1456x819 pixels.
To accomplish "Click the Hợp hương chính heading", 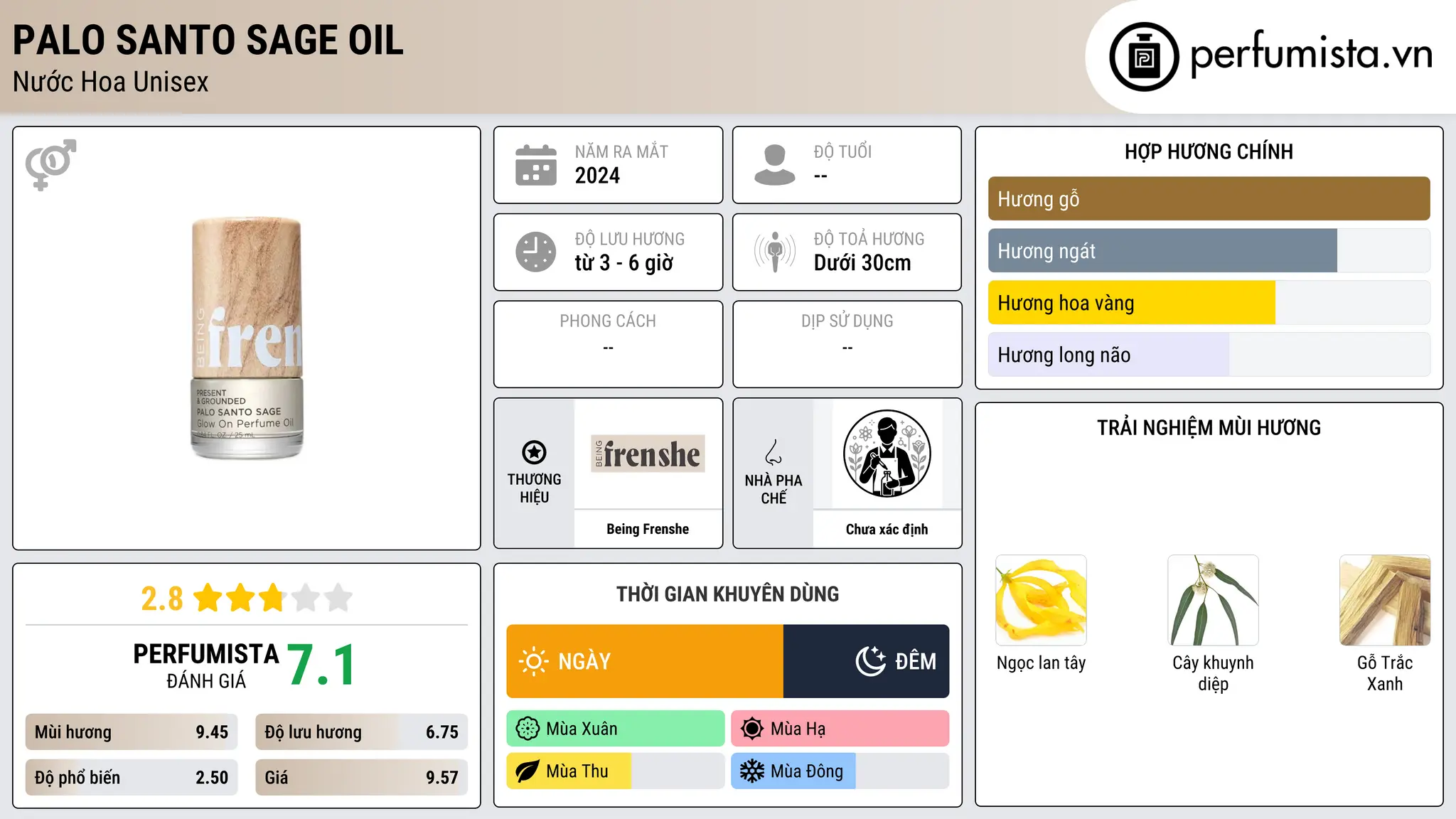I will [1209, 151].
